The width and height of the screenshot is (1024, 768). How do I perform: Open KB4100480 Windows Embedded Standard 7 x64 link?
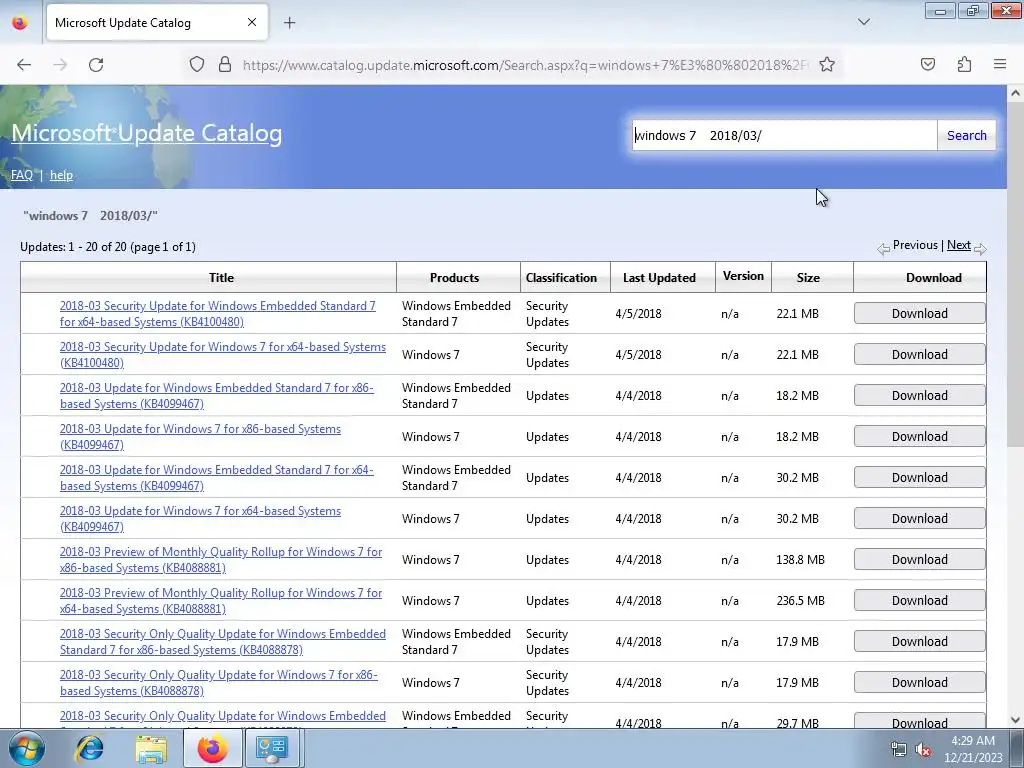pyautogui.click(x=217, y=313)
